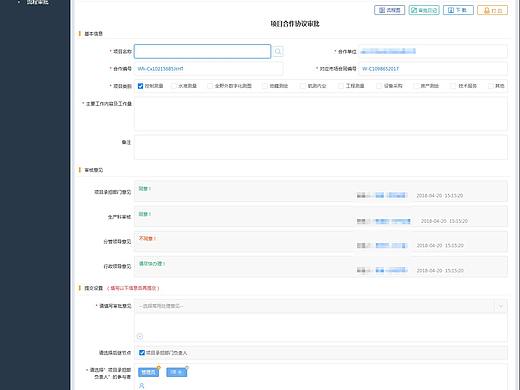Click the page title 项目合作协议审批
Viewport: 520px width, 390px height.
pos(295,24)
